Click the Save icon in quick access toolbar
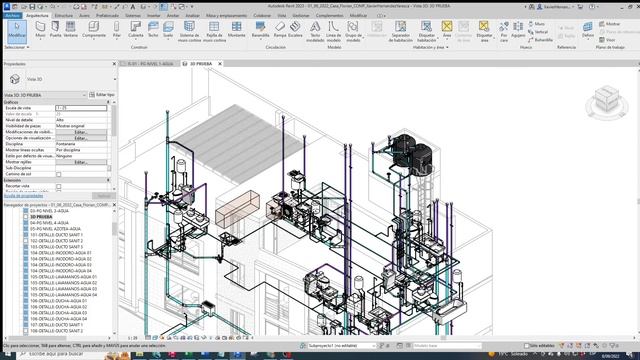The width and height of the screenshot is (640, 360). [32, 7]
